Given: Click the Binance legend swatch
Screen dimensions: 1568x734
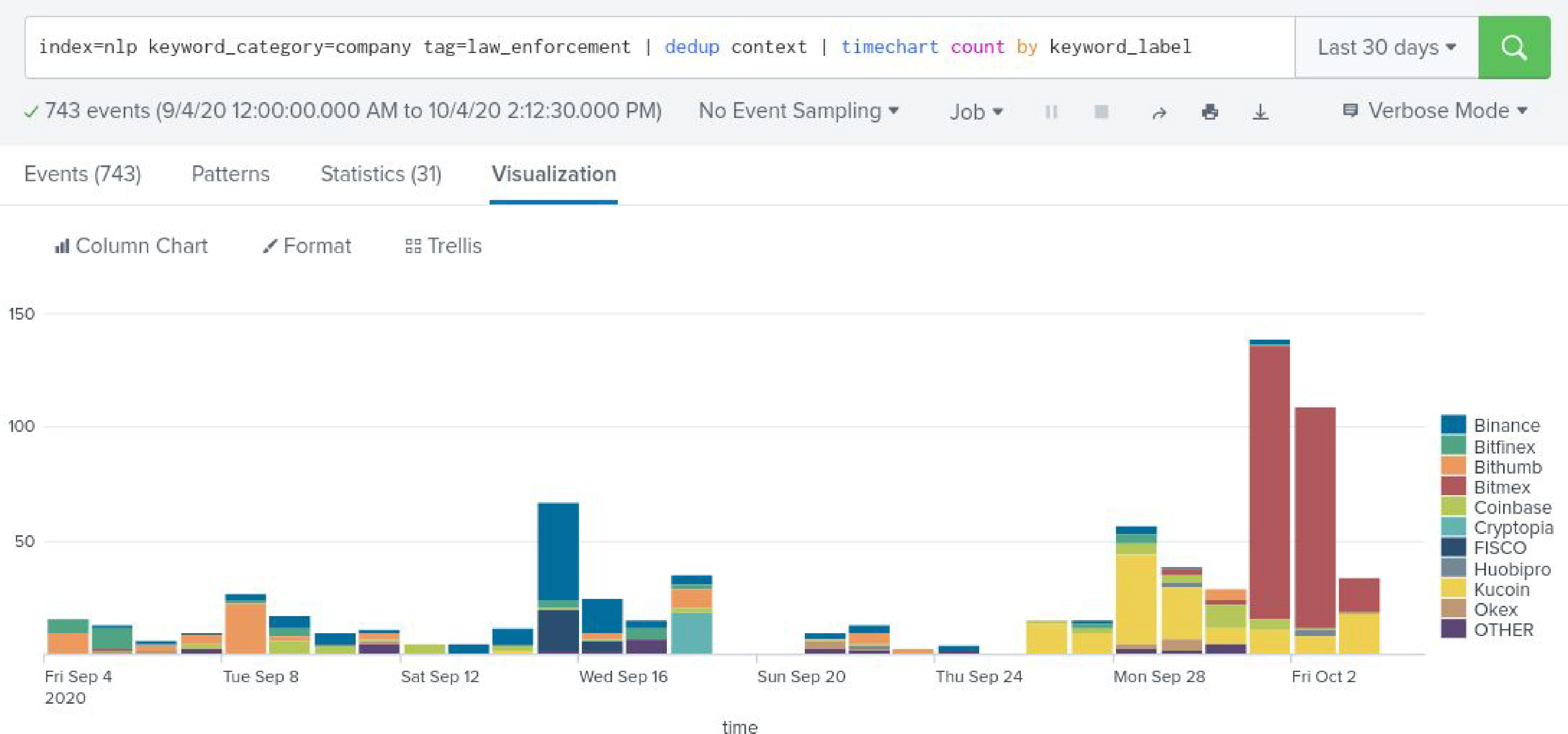Looking at the screenshot, I should tap(1453, 424).
